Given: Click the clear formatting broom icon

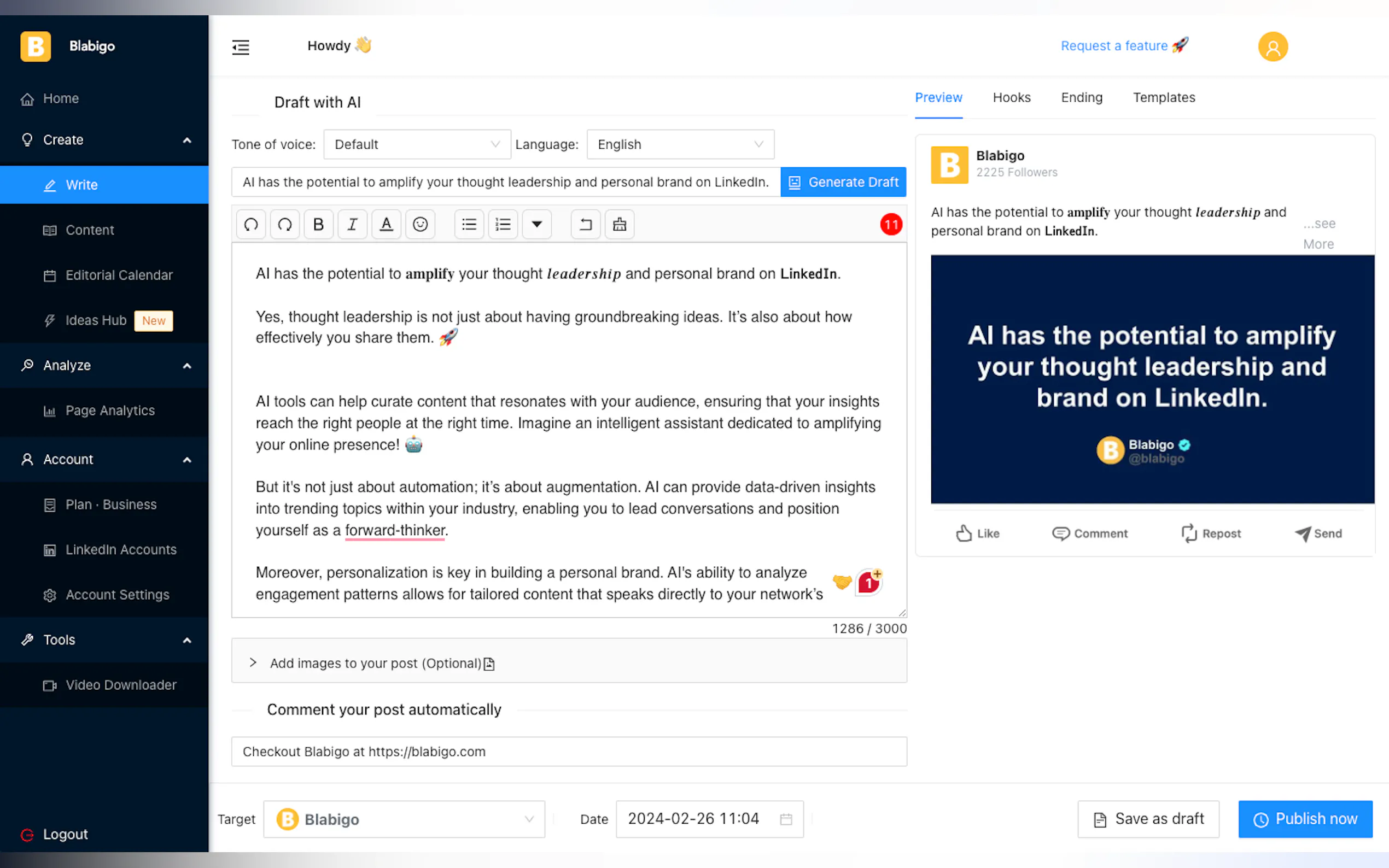Looking at the screenshot, I should point(619,225).
